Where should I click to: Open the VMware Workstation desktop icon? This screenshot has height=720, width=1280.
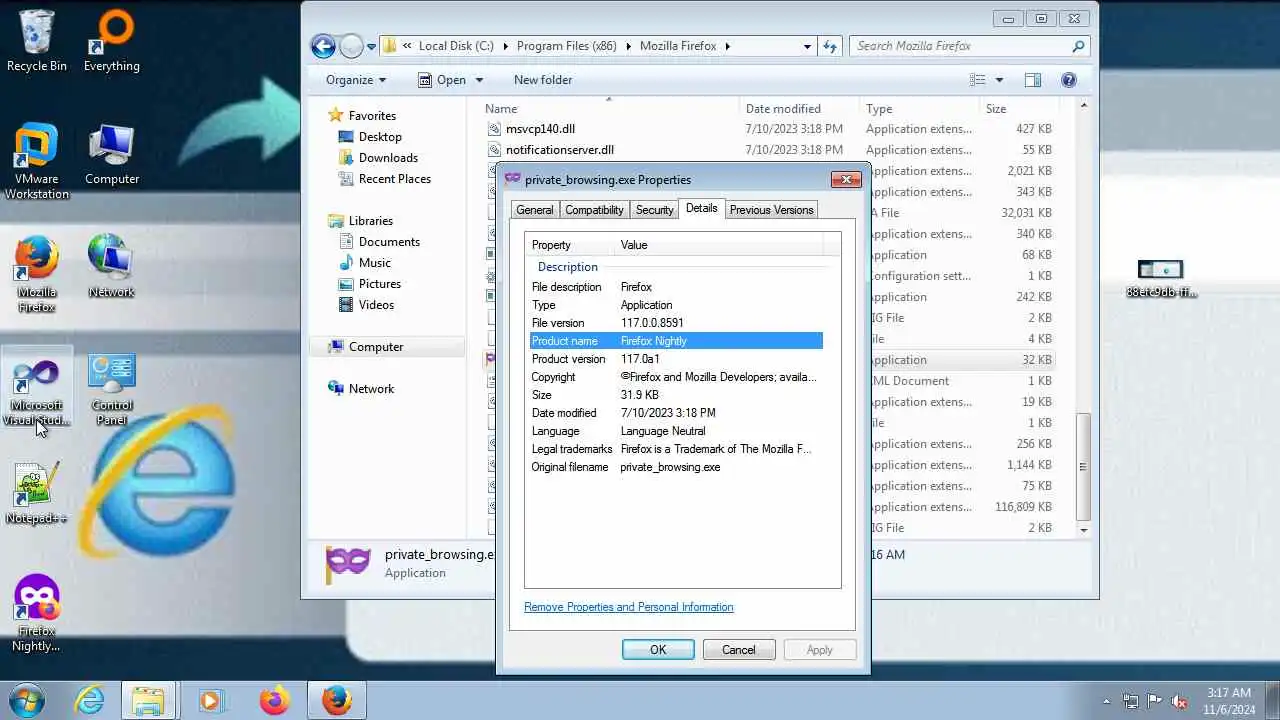click(37, 160)
